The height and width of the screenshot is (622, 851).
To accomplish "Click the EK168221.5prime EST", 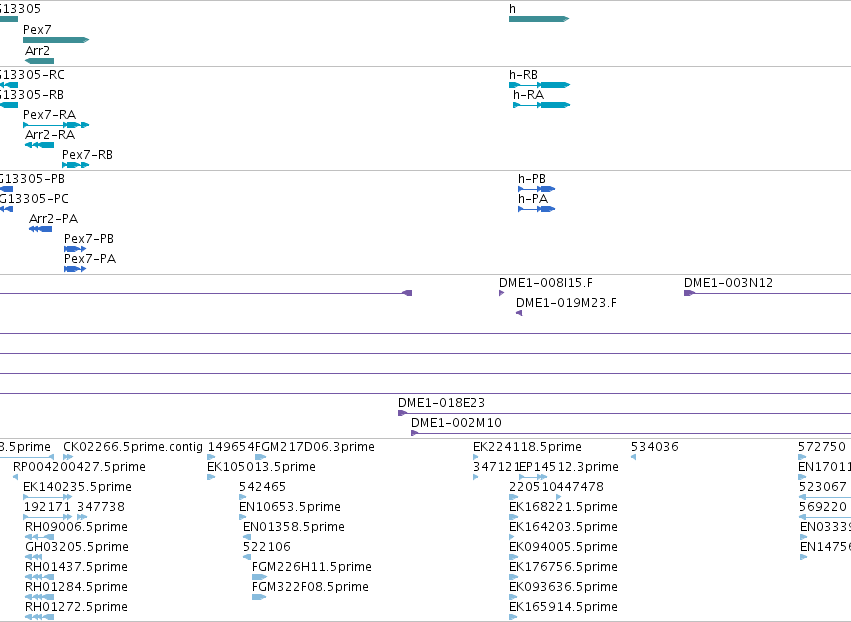I will (513, 517).
